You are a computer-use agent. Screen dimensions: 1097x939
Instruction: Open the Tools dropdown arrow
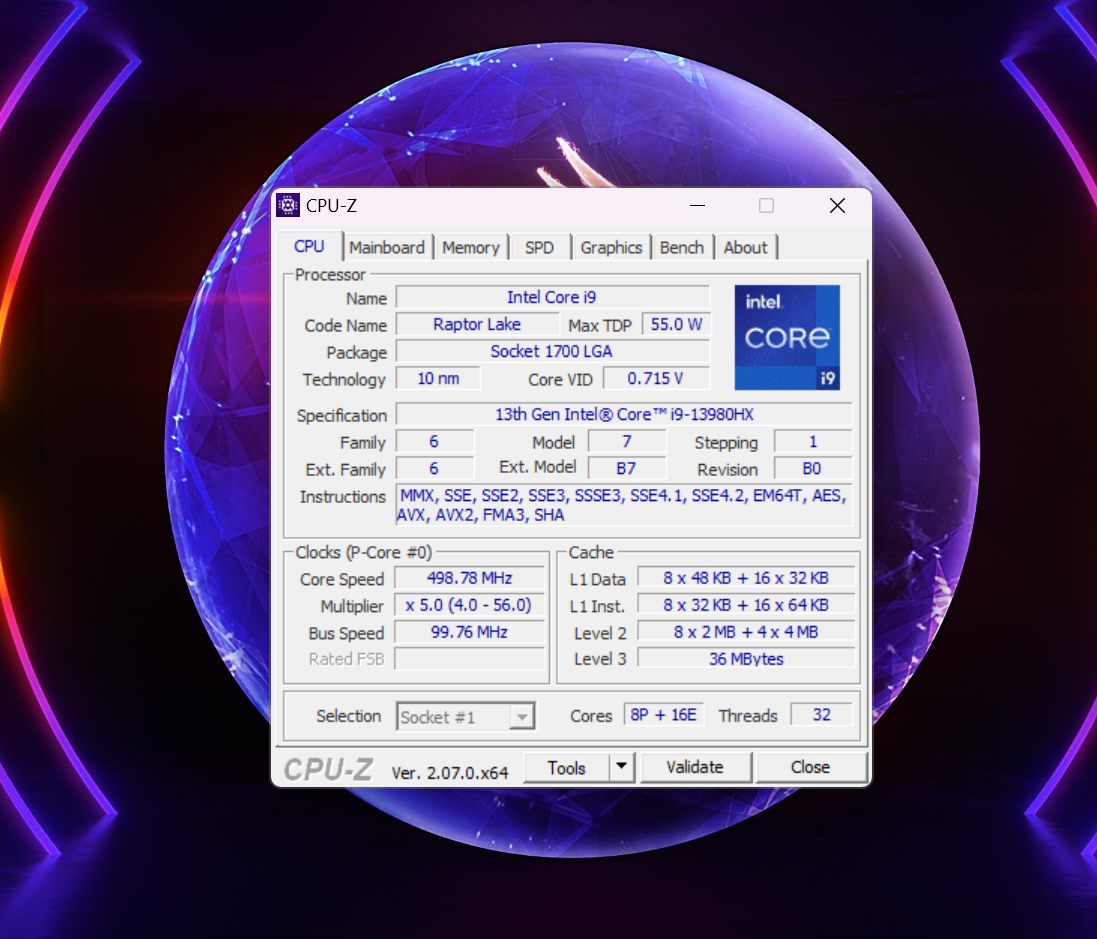(621, 767)
